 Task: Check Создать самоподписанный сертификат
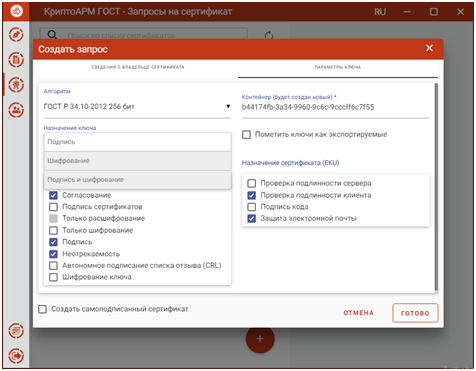pos(42,309)
